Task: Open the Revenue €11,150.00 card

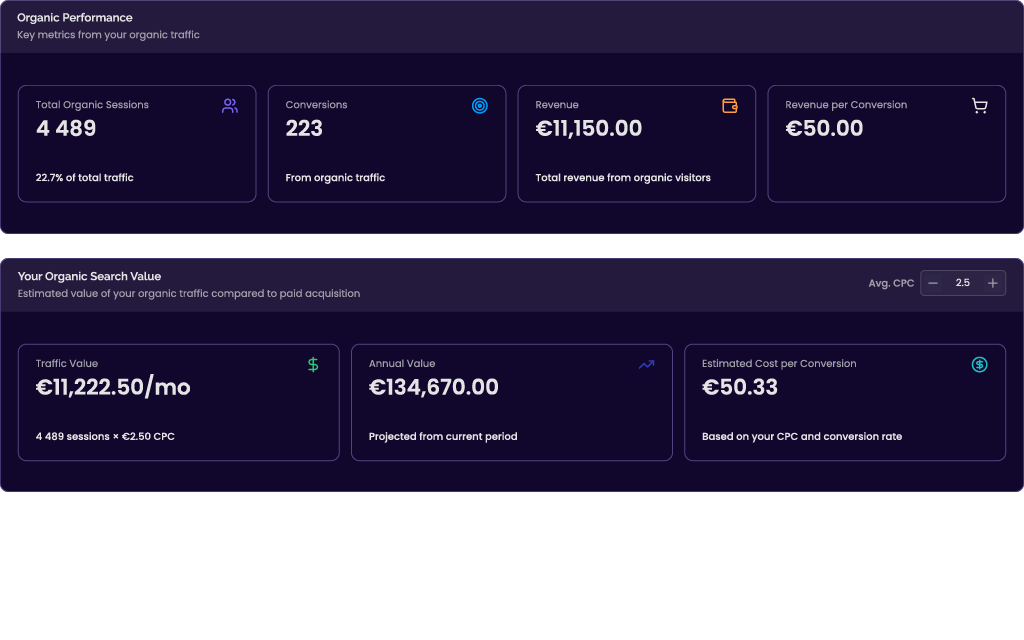Action: pos(637,144)
